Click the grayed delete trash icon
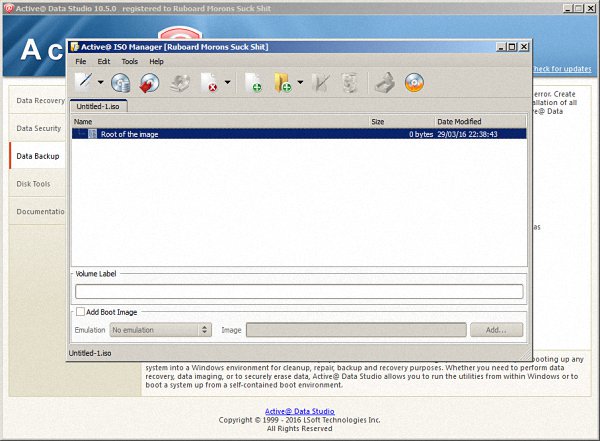600x441 pixels. coord(349,83)
